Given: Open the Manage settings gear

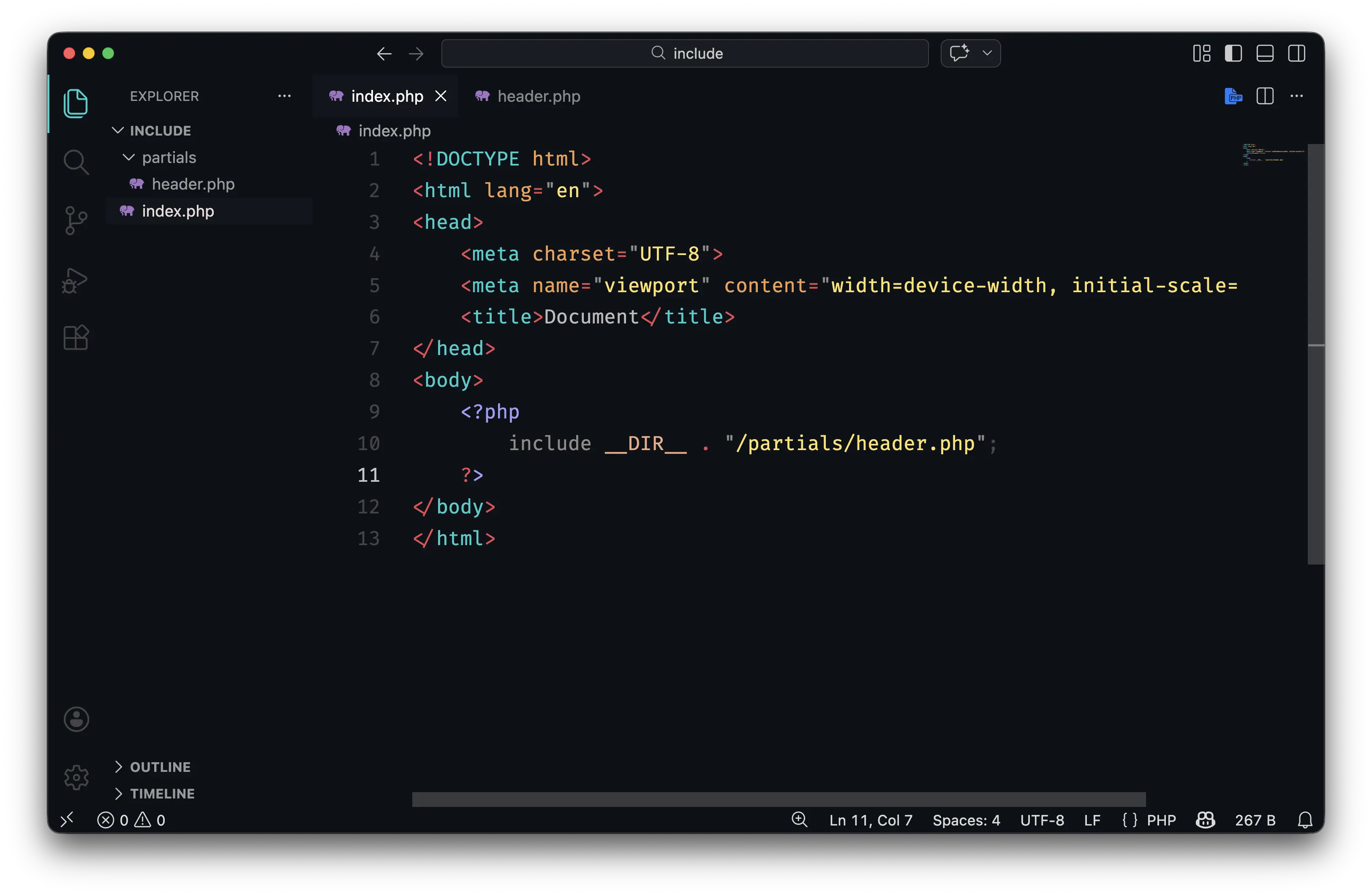Looking at the screenshot, I should point(76,778).
